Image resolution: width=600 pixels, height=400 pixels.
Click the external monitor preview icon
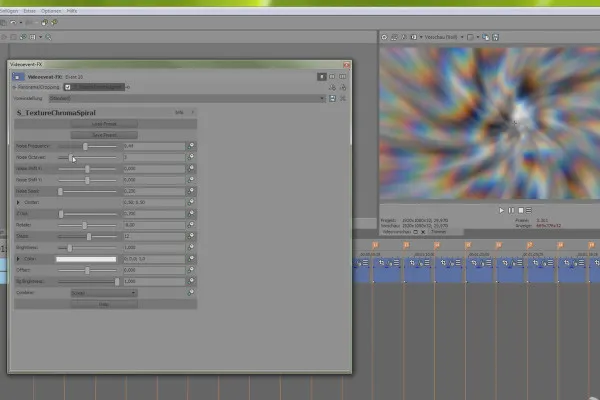[x=394, y=37]
